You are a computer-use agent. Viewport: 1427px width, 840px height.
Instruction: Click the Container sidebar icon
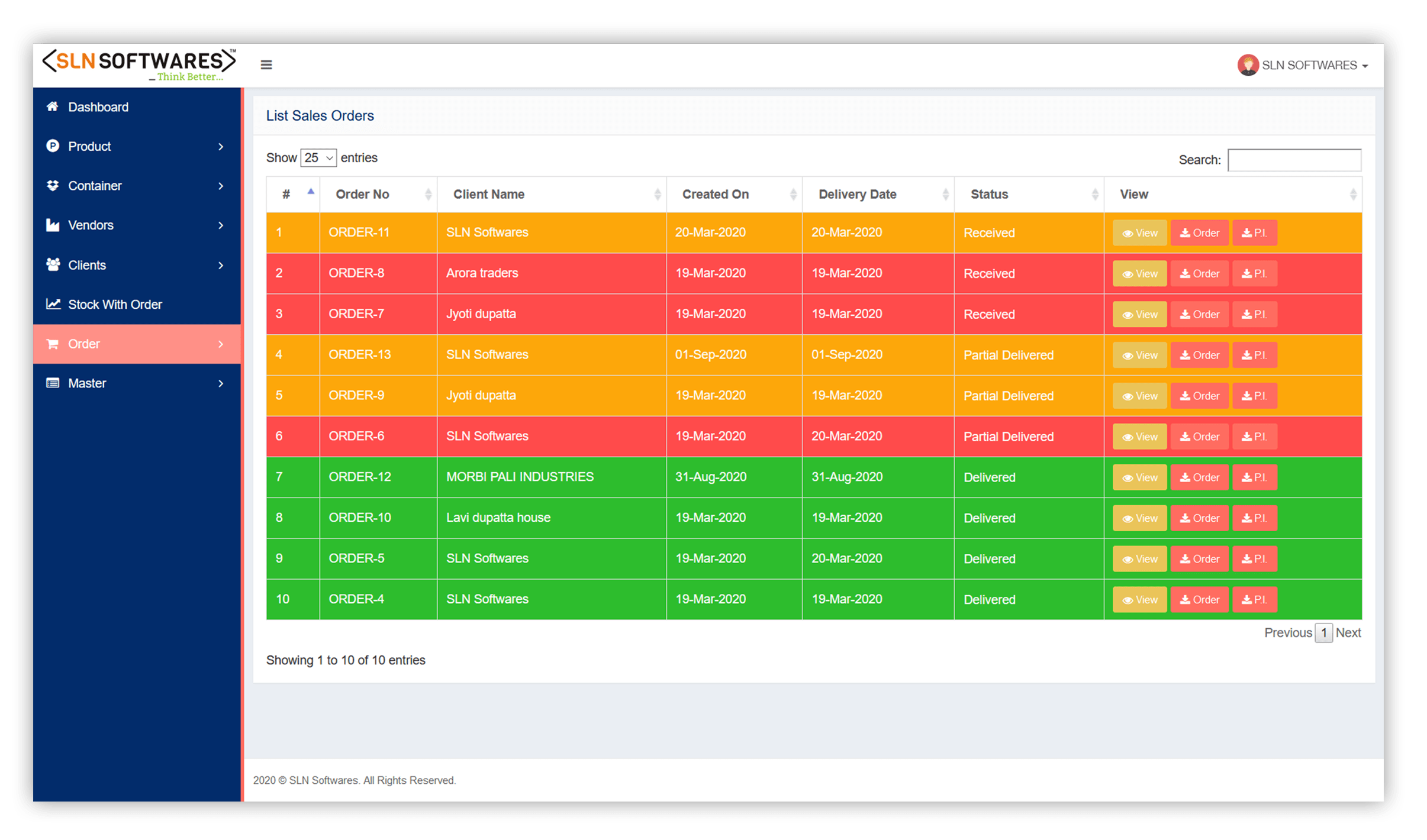(52, 185)
